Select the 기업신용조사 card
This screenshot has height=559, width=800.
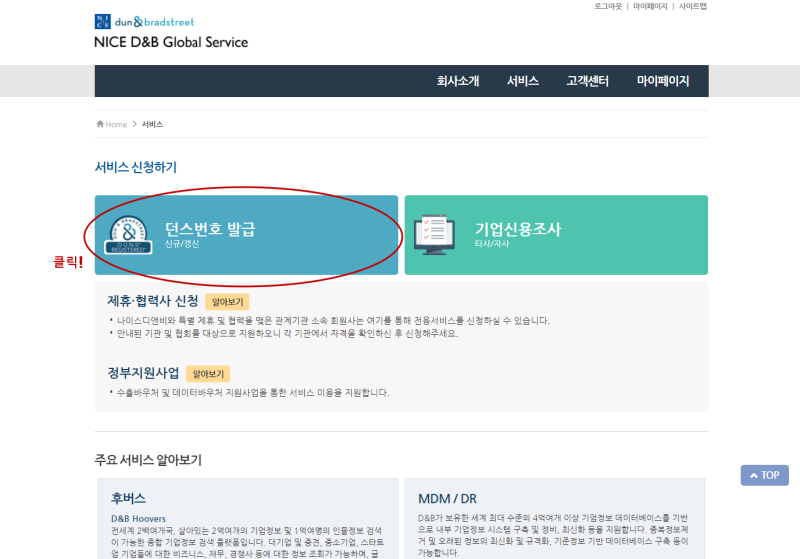pyautogui.click(x=556, y=235)
